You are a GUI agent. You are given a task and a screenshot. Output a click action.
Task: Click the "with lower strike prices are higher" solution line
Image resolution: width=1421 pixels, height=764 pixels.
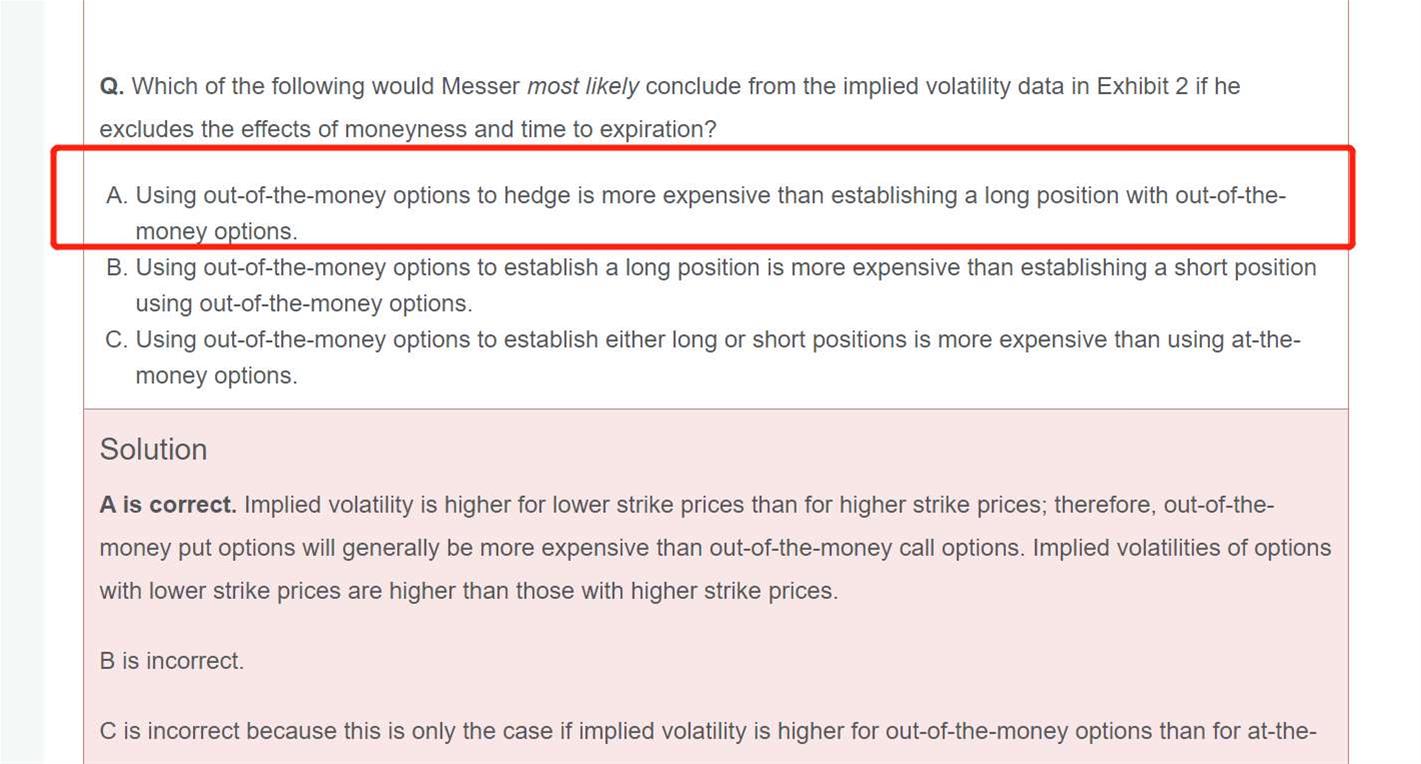click(468, 591)
